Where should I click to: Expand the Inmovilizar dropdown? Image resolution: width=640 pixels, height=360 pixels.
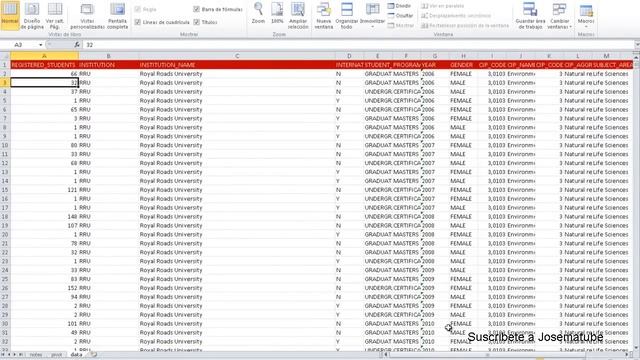click(x=372, y=15)
